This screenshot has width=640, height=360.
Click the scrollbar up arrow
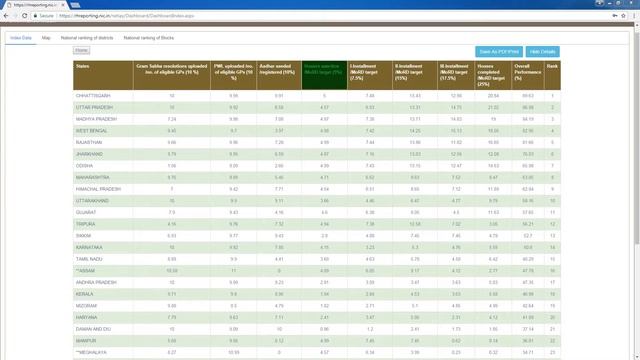point(637,25)
